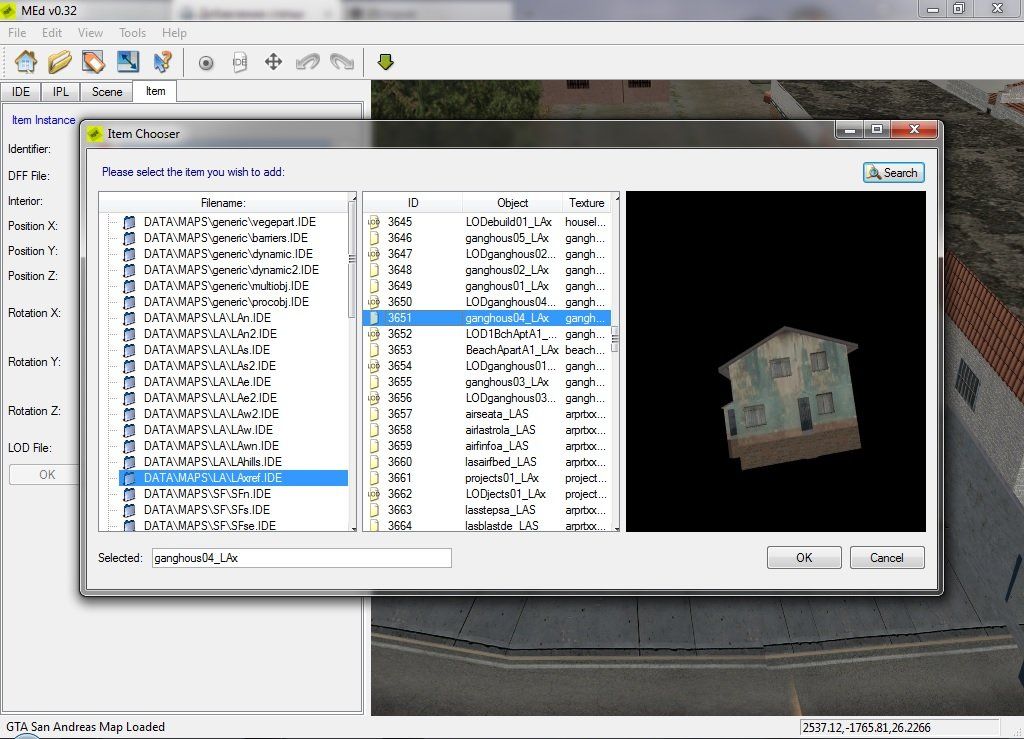Open the Help menu
Image resolution: width=1024 pixels, height=739 pixels.
coord(174,33)
